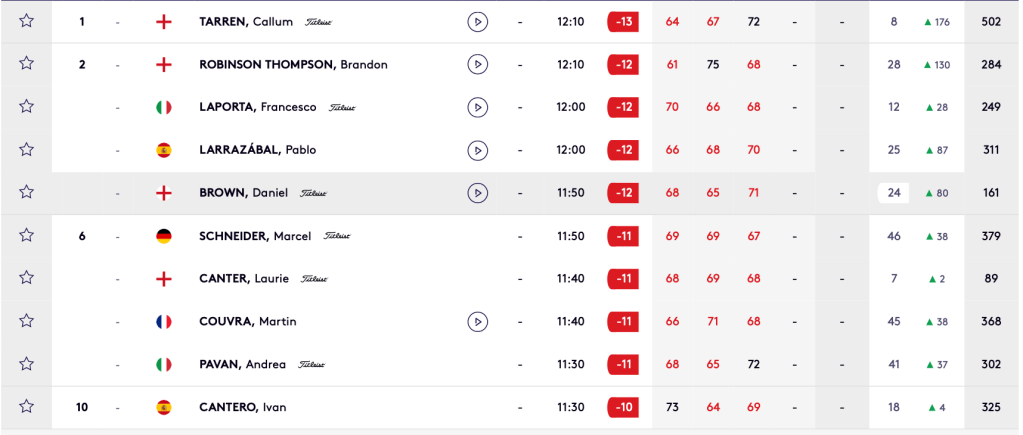This screenshot has width=1023, height=435.
Task: Play Martin Couvra's video highlights
Action: 477,322
